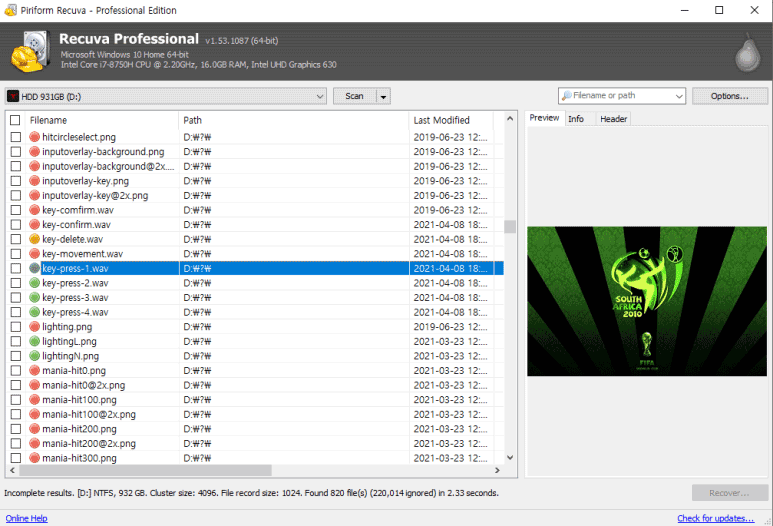Click the HDD drive icon in drive selector

13,96
